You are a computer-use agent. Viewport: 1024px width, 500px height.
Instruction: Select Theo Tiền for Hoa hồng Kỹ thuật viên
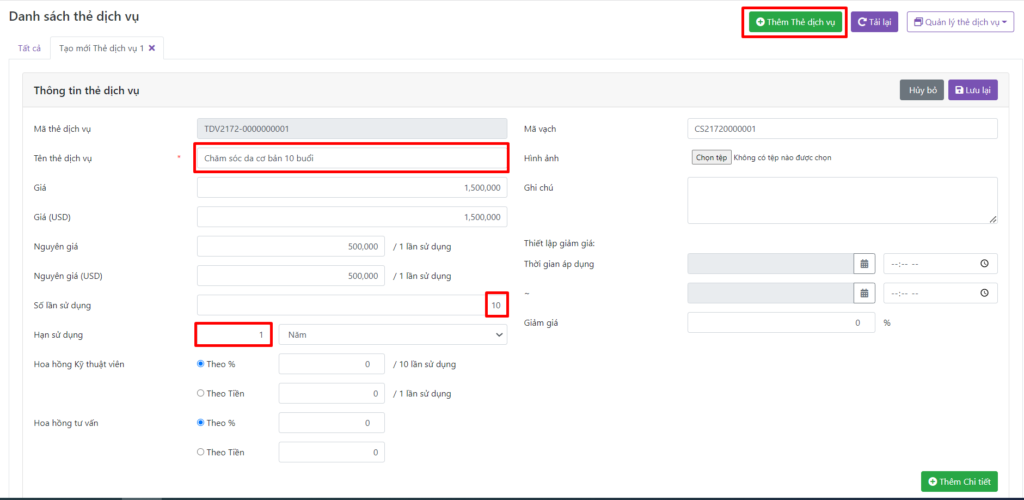pos(201,394)
